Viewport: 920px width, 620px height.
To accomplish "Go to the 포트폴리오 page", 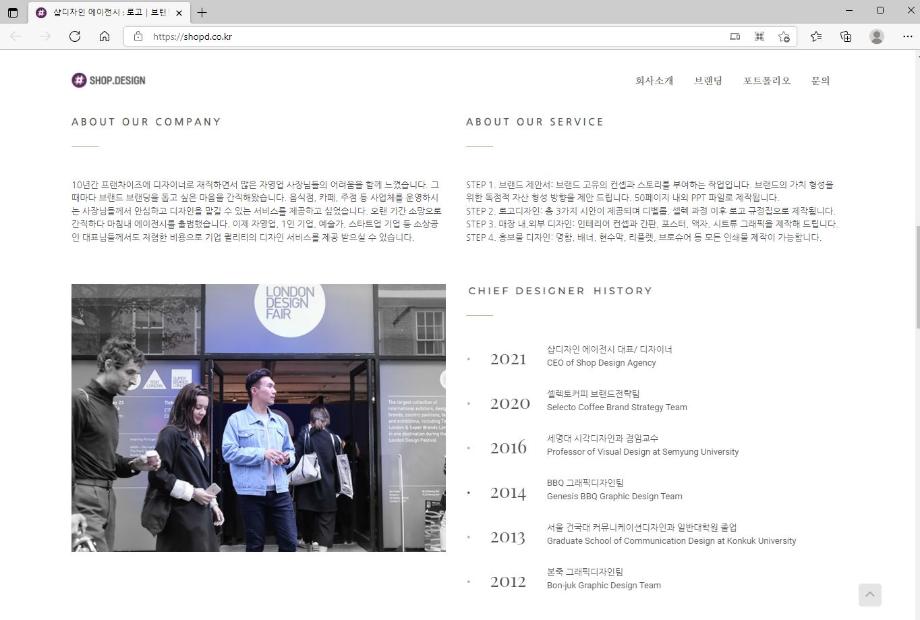I will 766,81.
